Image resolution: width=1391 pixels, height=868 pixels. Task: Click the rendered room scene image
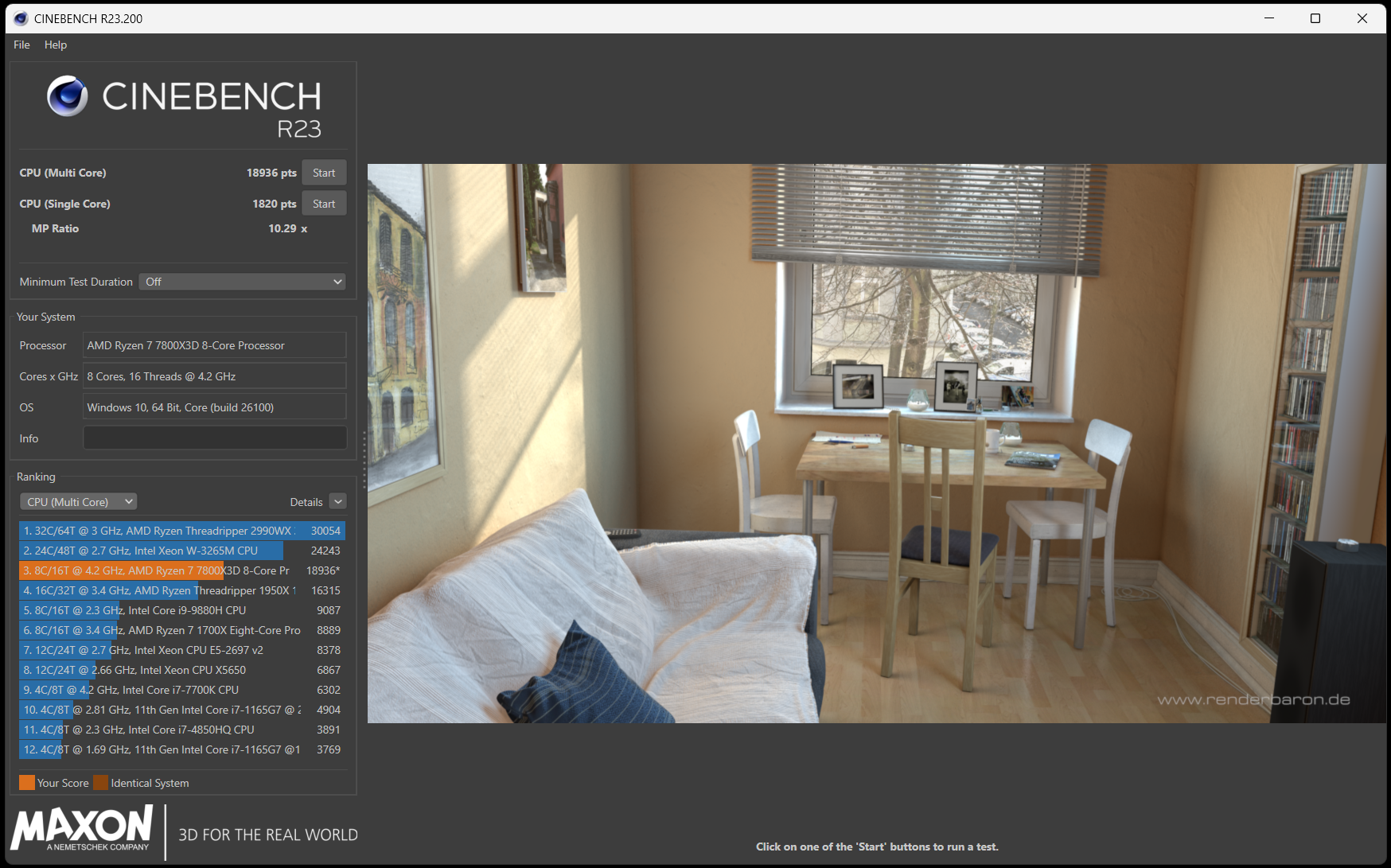876,443
